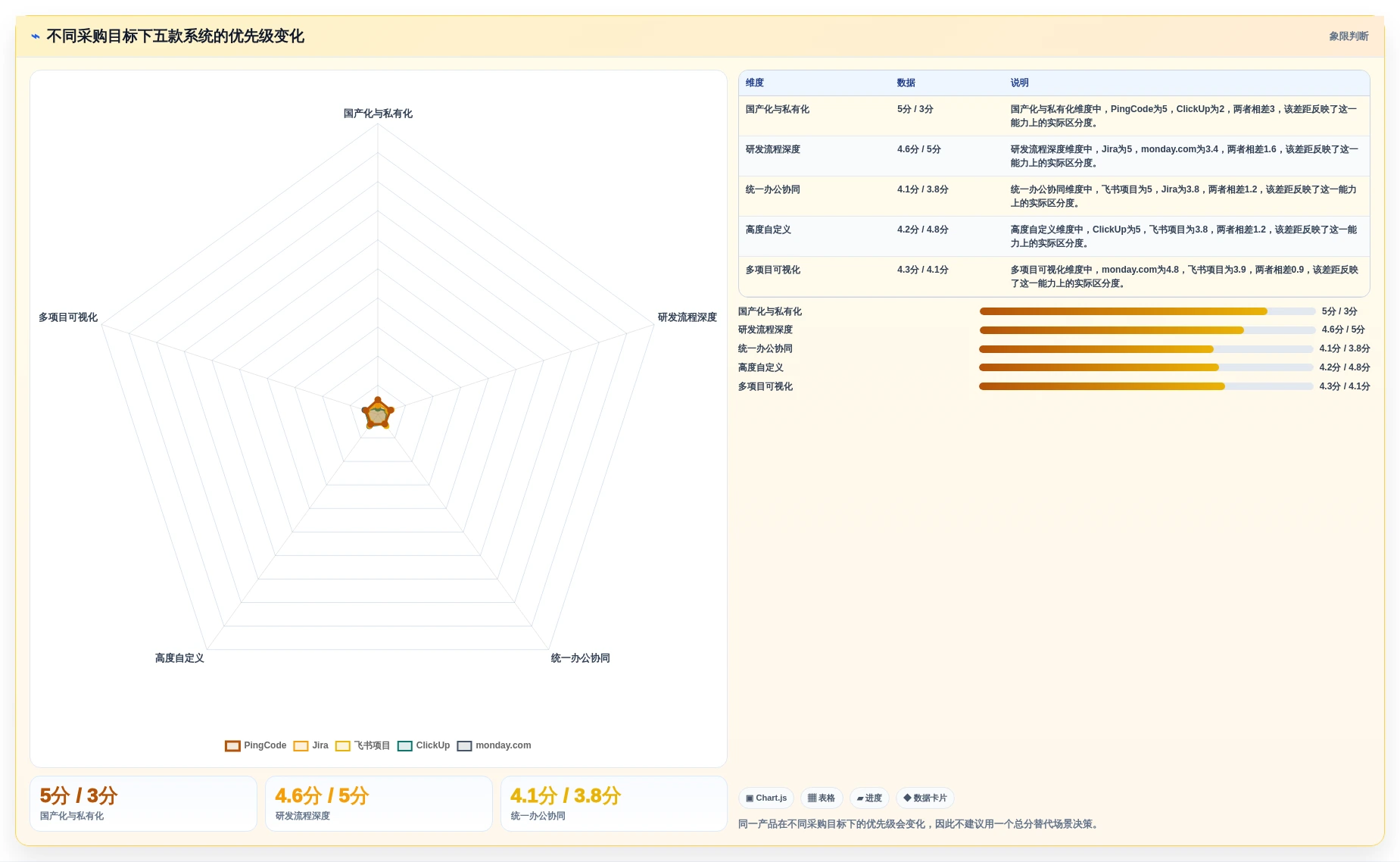Click the 多项目可视化 label in the progress list
Viewport: 1400px width, 862px height.
765,386
